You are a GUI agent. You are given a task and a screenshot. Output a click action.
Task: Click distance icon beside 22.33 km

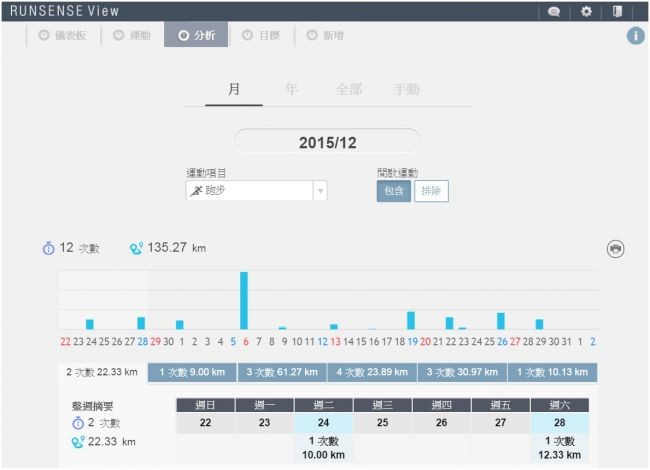(x=78, y=442)
